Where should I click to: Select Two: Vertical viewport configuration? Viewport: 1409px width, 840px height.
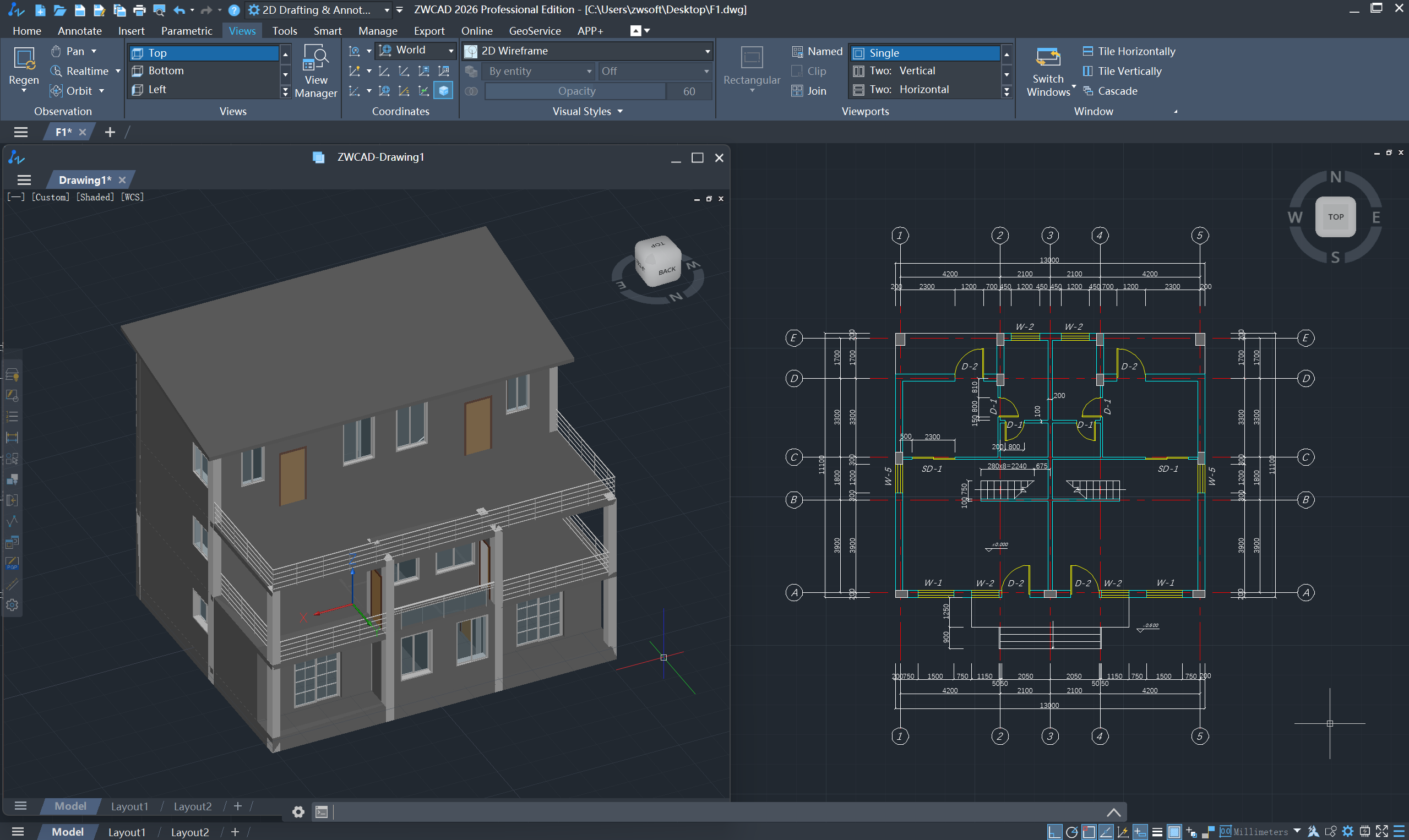point(925,71)
